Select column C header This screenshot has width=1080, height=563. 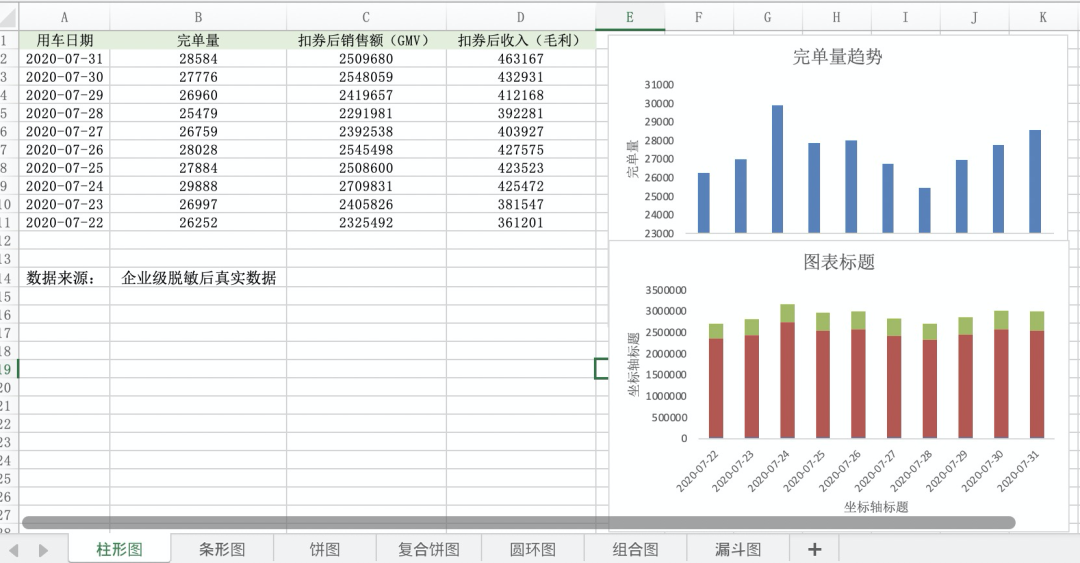tap(366, 17)
